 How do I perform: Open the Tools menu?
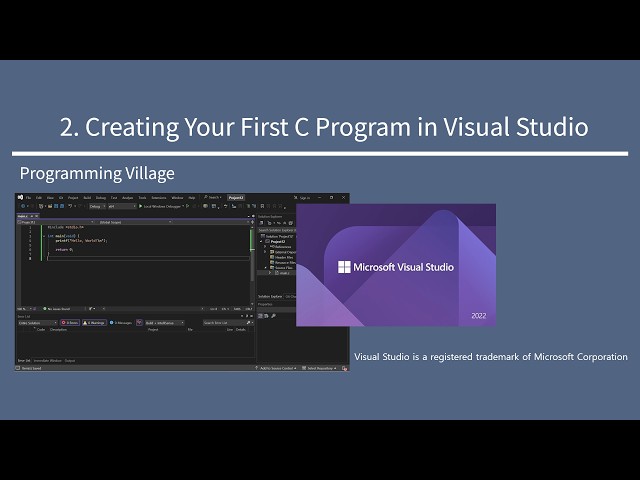[x=142, y=198]
